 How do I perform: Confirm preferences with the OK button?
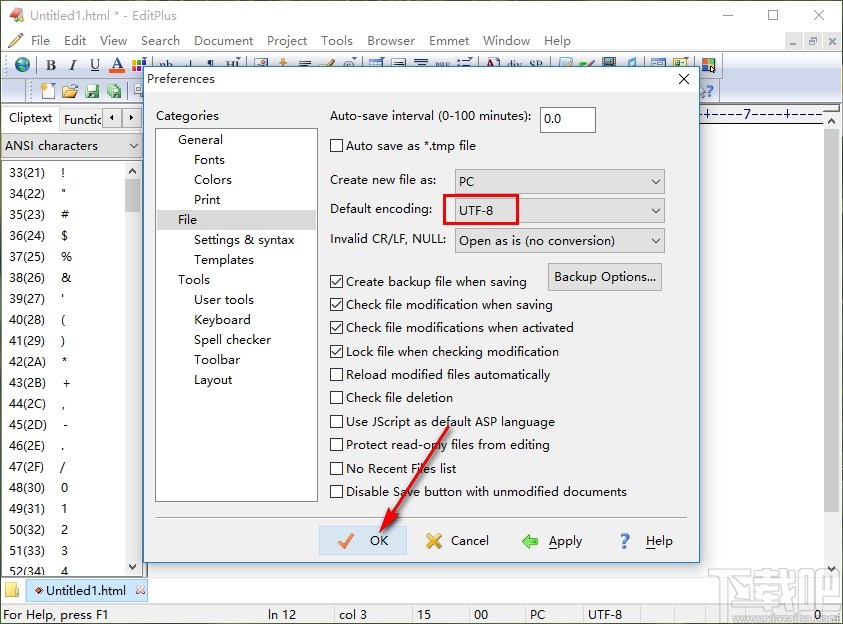tap(363, 541)
